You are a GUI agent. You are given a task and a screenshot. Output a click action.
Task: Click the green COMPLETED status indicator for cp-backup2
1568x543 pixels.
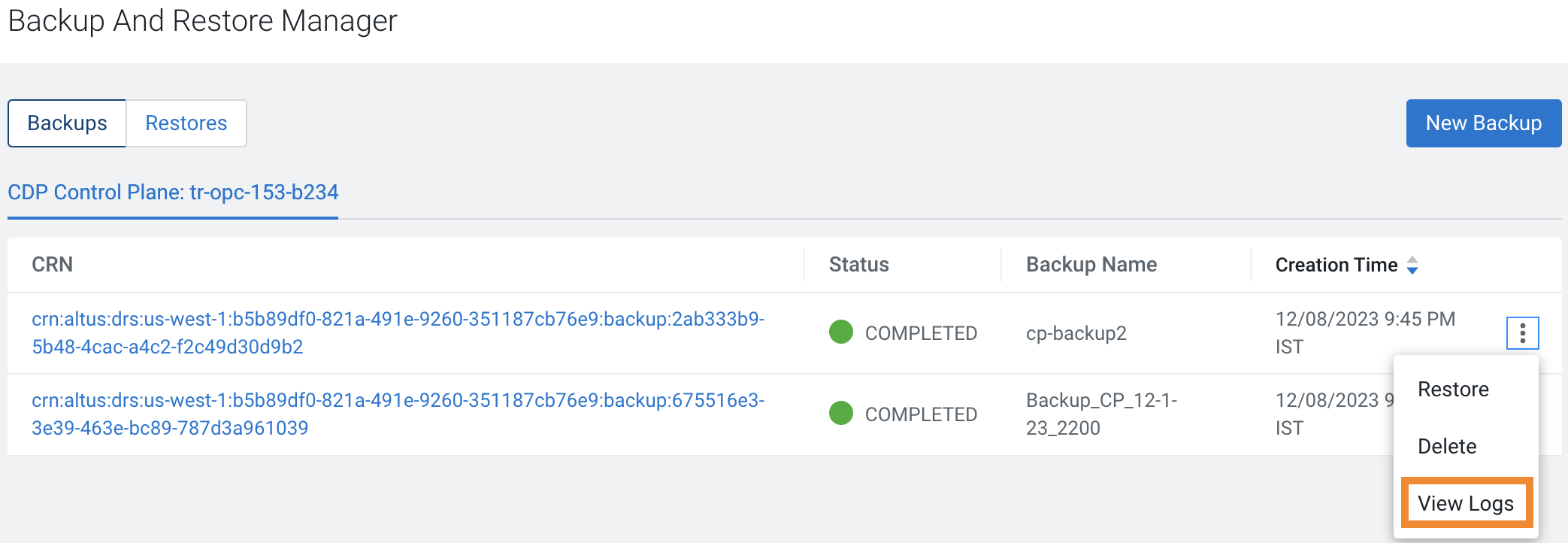pyautogui.click(x=842, y=332)
